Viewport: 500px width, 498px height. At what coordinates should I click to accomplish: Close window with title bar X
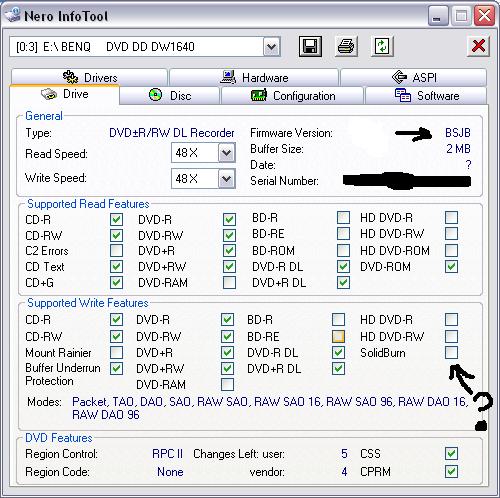coord(484,16)
